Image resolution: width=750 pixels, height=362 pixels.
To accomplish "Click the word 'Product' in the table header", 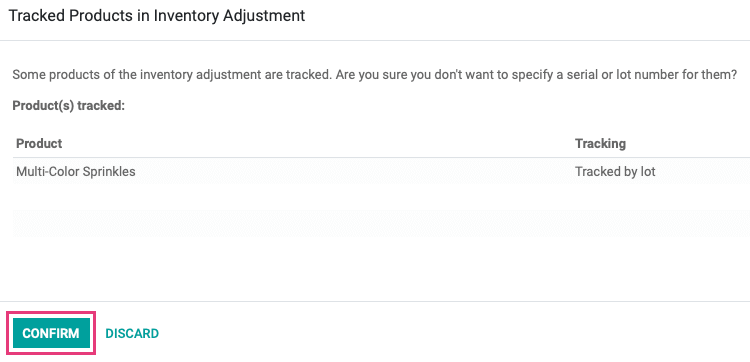I will click(39, 143).
